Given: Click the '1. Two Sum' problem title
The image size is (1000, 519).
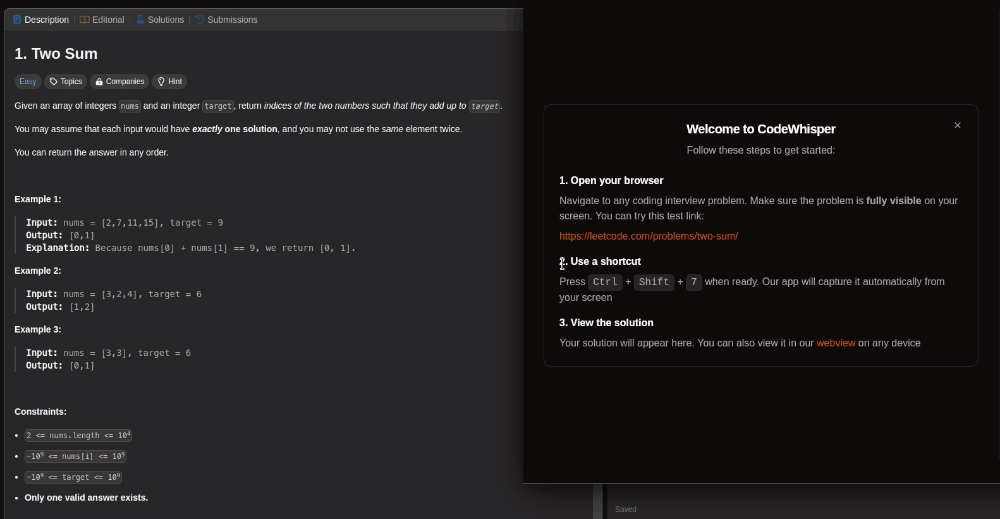Looking at the screenshot, I should (x=56, y=54).
